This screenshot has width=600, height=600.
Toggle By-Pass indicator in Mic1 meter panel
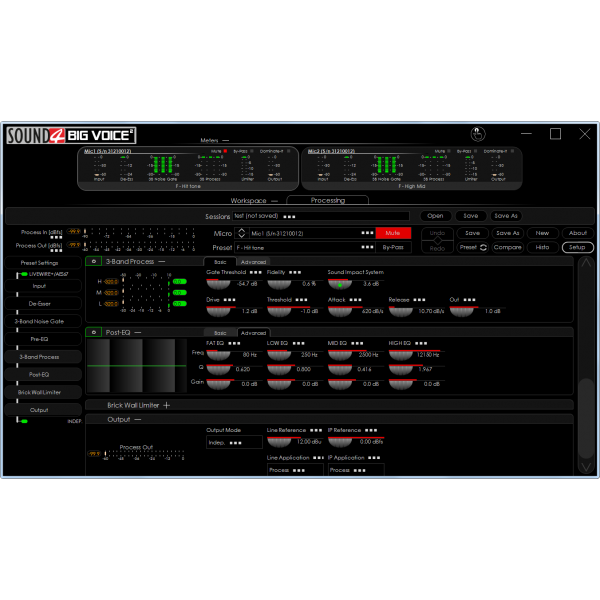coord(251,151)
